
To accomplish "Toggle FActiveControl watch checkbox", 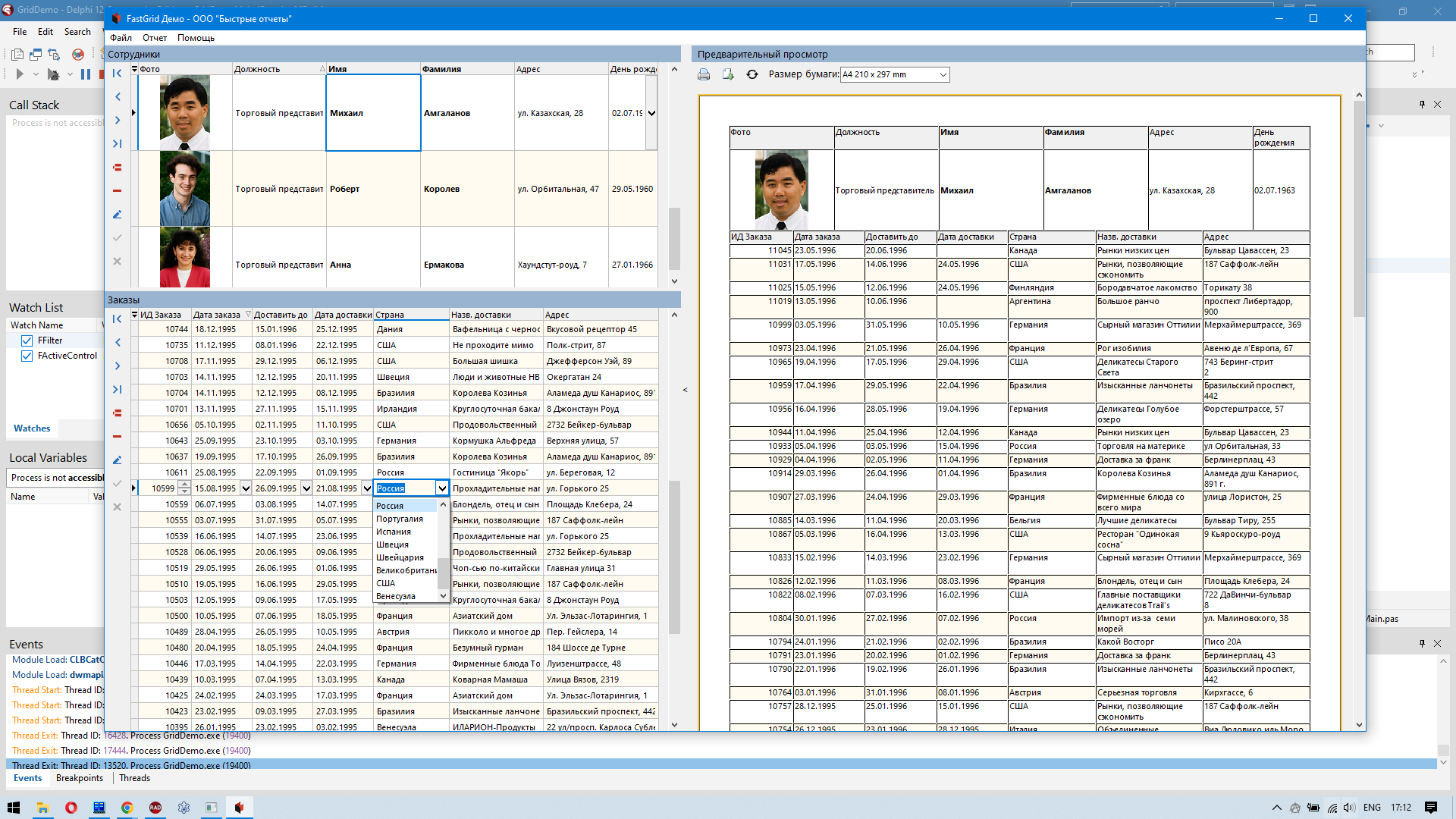I will click(27, 356).
